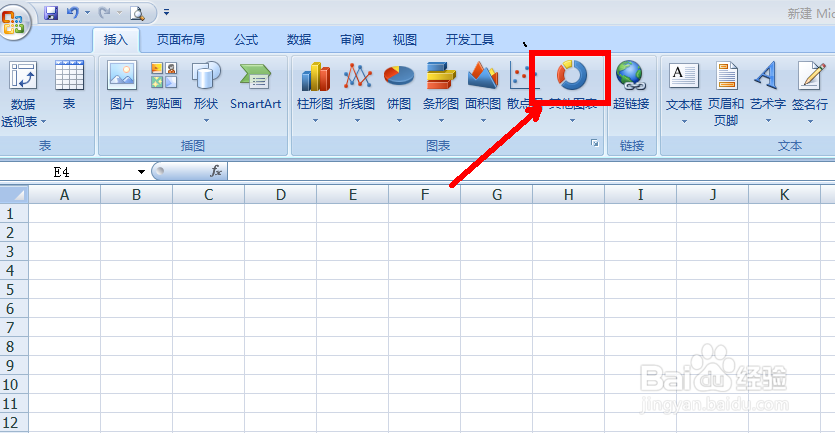835x433 pixels.
Task: Select the 插入 ribbon tab
Action: (x=116, y=40)
